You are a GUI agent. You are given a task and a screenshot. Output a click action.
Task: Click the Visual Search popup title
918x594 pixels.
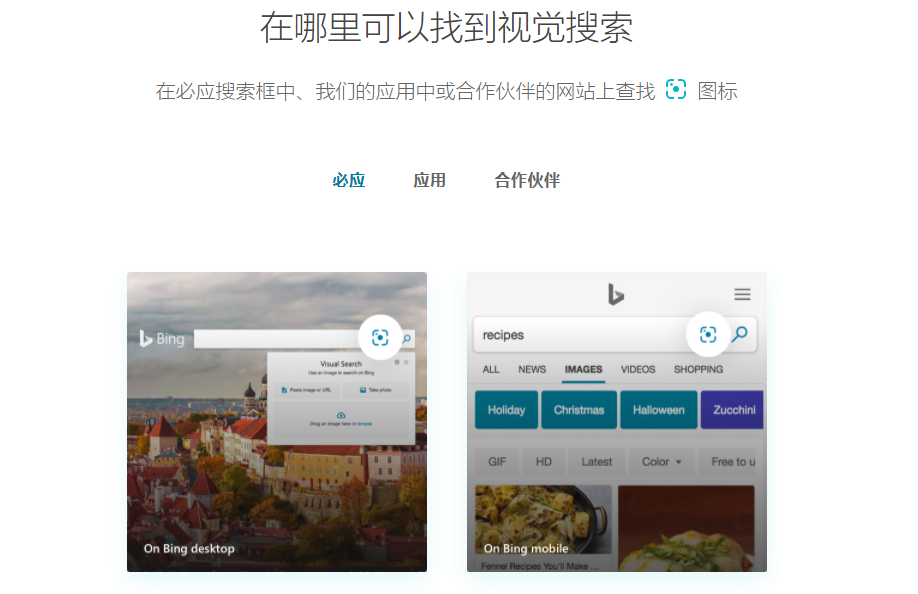(x=341, y=363)
